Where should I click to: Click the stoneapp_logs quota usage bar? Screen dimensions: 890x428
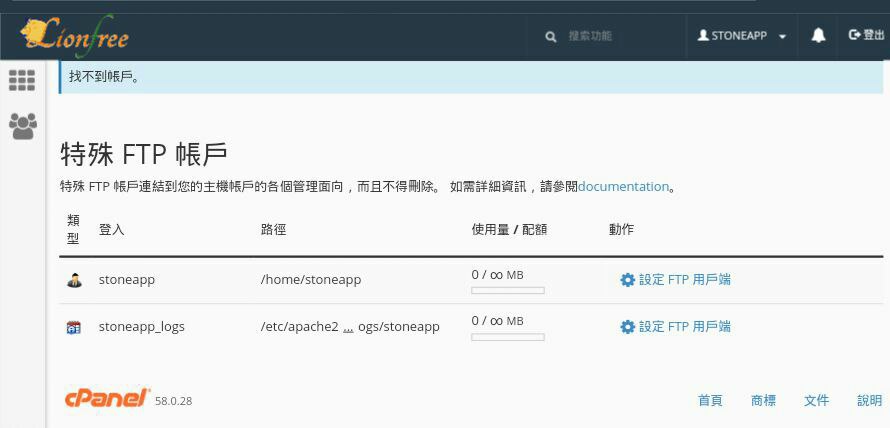508,337
